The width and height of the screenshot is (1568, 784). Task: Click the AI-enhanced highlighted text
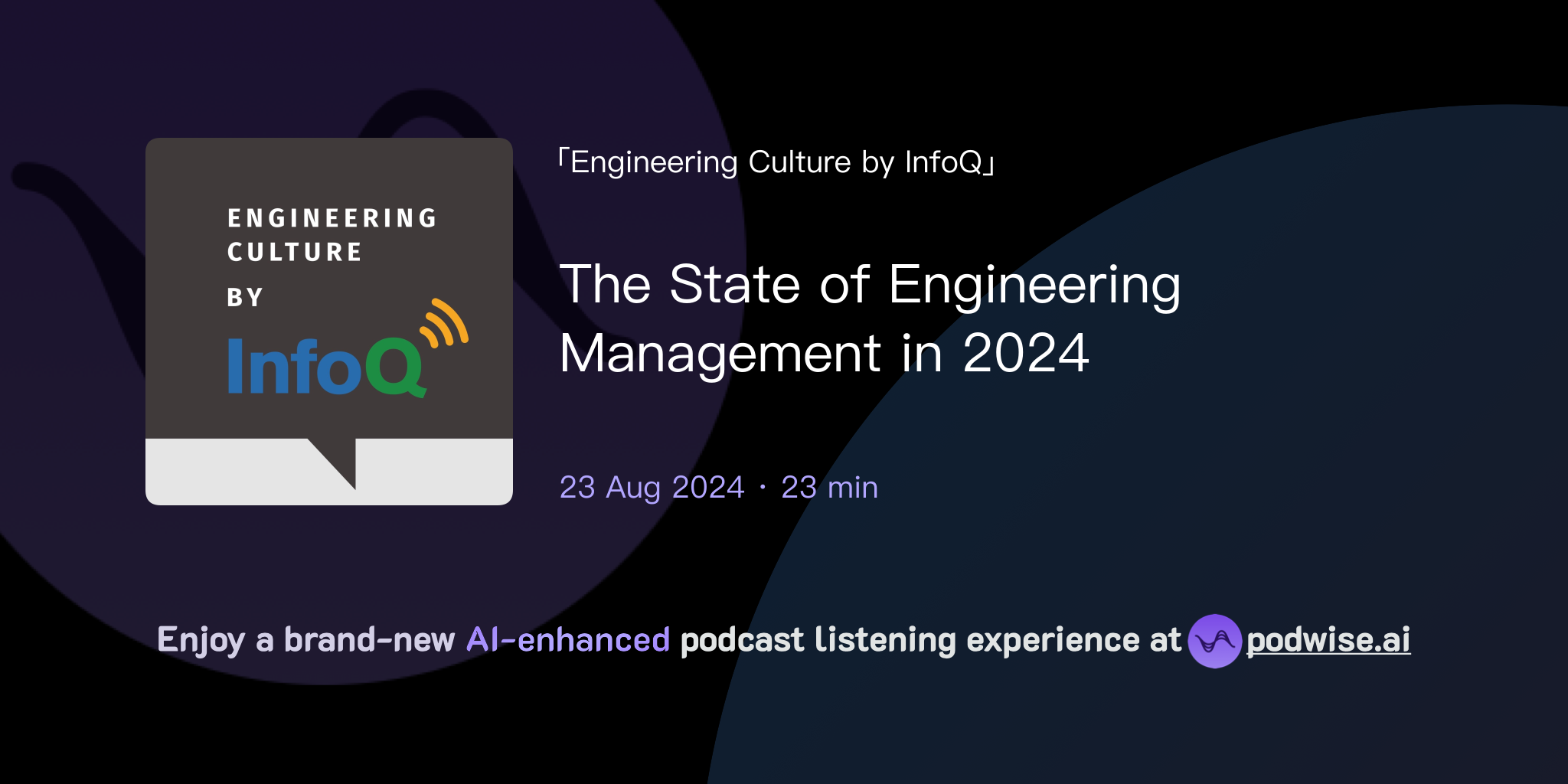point(567,639)
